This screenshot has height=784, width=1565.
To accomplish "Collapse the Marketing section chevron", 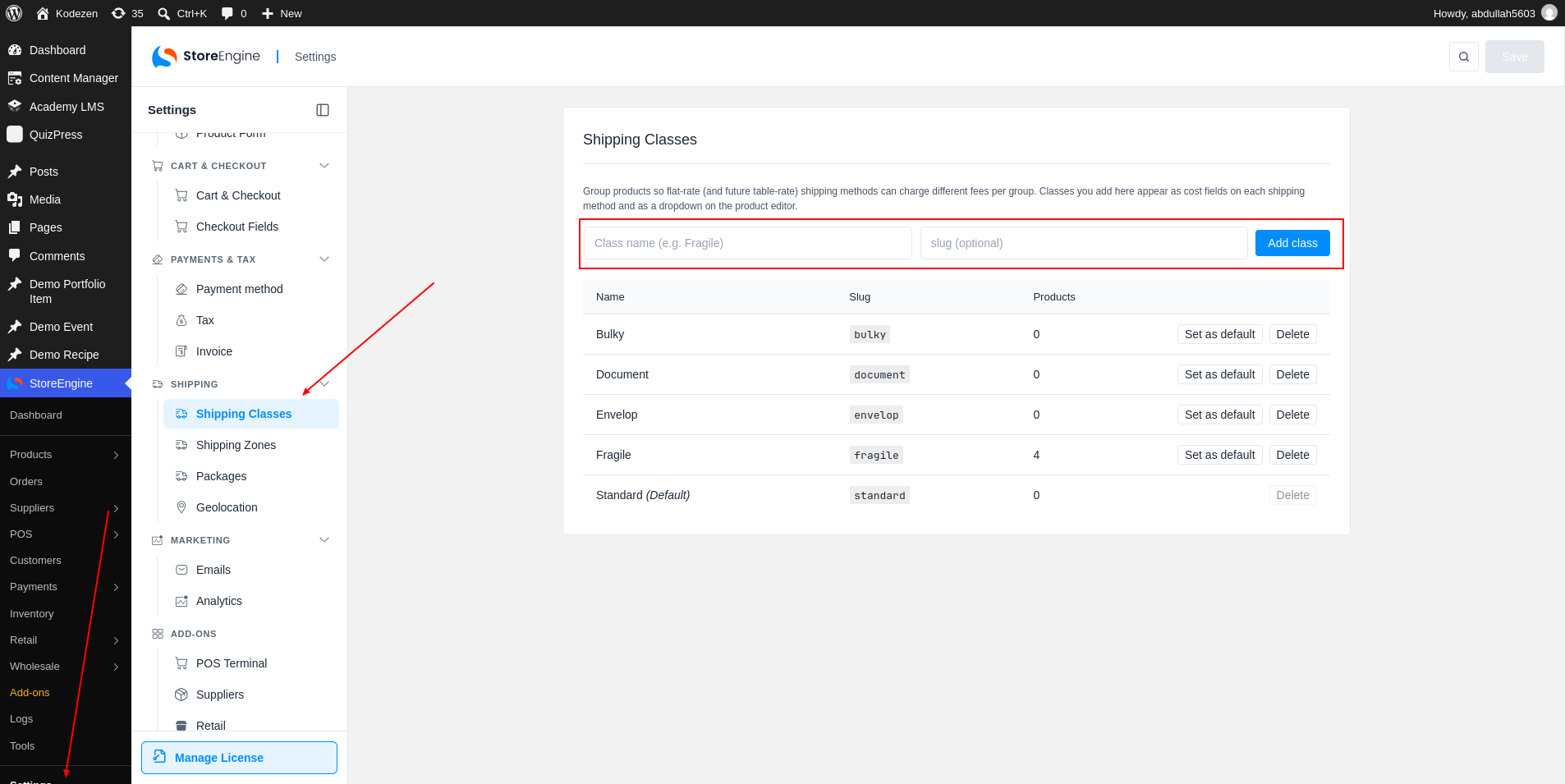I will pos(324,540).
